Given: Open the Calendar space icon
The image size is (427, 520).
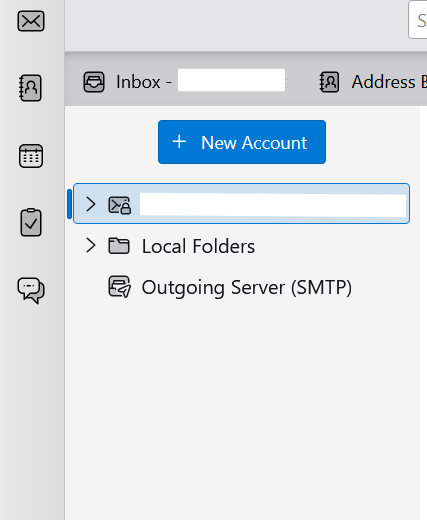Looking at the screenshot, I should point(31,156).
